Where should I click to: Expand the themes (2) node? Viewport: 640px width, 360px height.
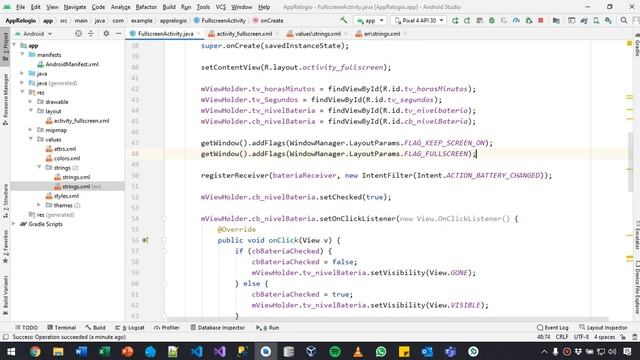[x=39, y=205]
